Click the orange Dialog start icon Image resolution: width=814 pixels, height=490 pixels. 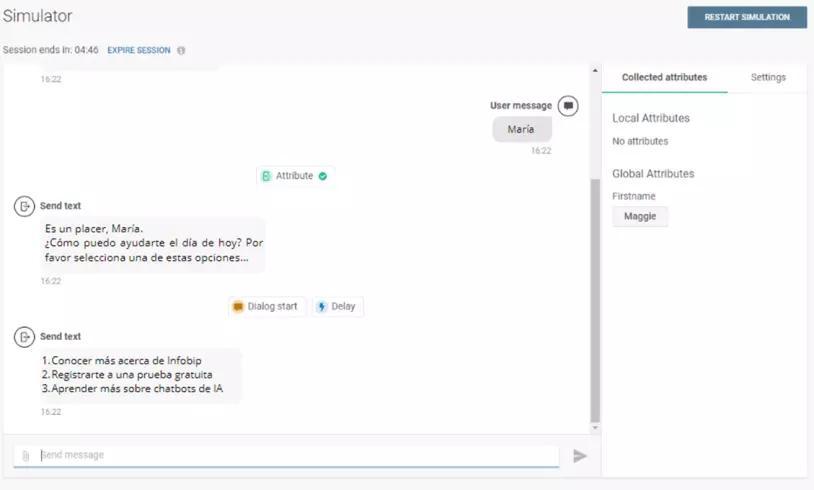point(238,306)
